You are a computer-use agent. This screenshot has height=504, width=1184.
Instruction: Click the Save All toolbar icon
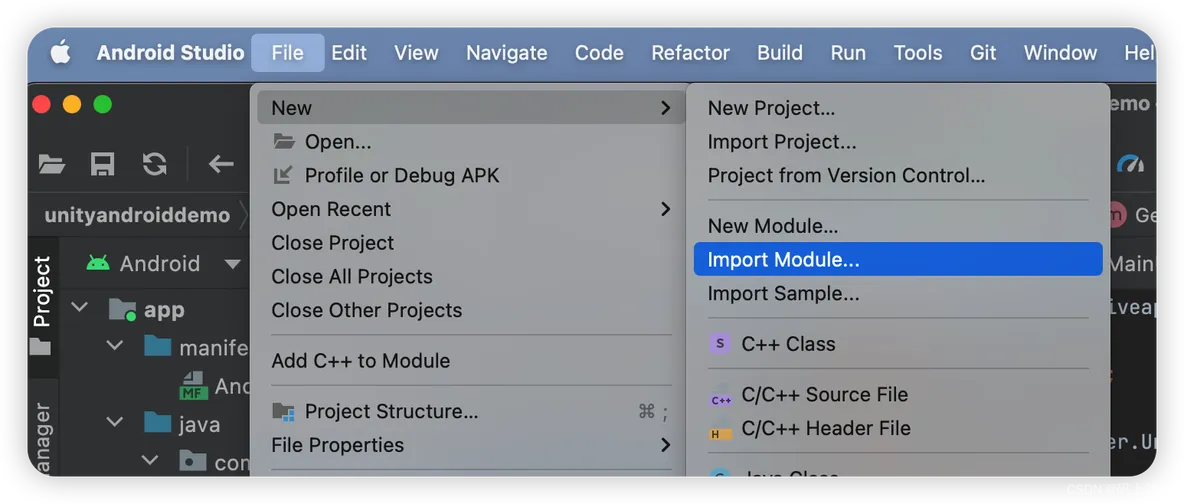tap(103, 164)
